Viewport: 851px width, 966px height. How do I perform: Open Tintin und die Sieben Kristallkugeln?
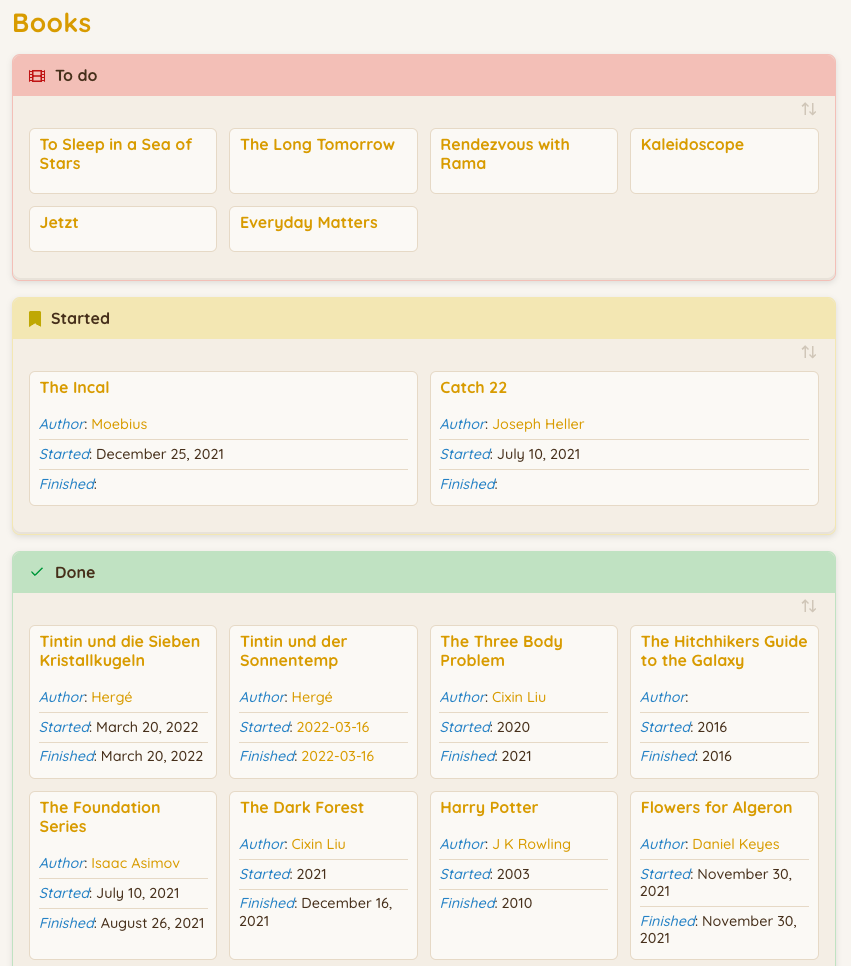[x=120, y=651]
